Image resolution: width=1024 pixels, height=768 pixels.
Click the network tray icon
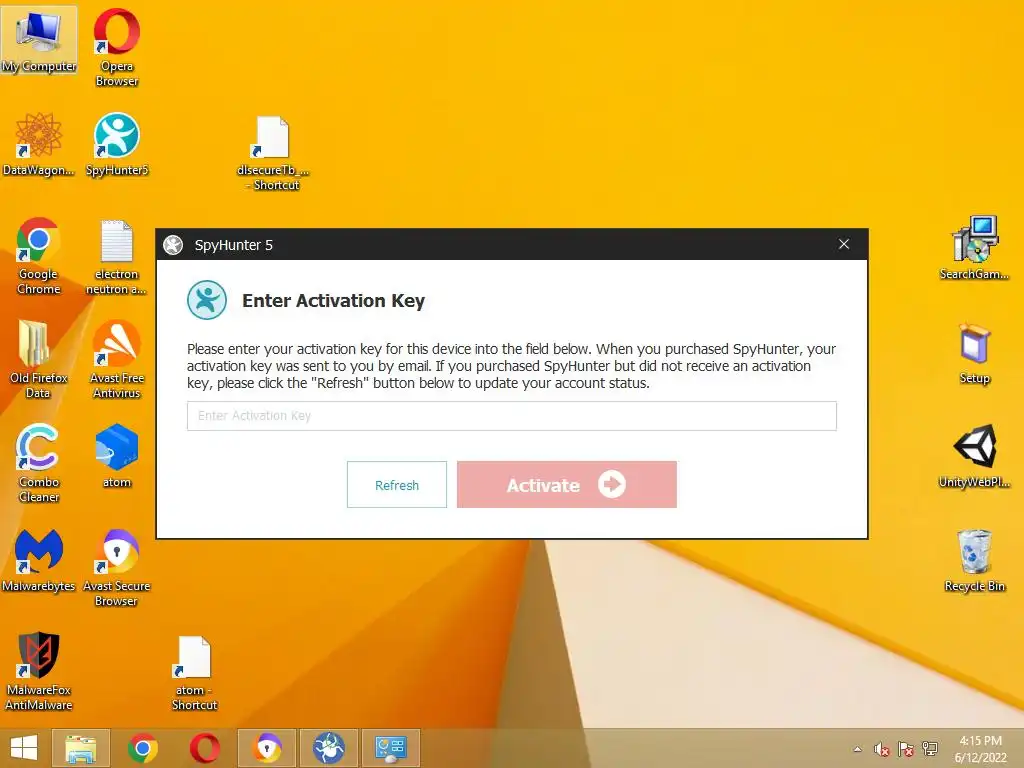pos(929,749)
